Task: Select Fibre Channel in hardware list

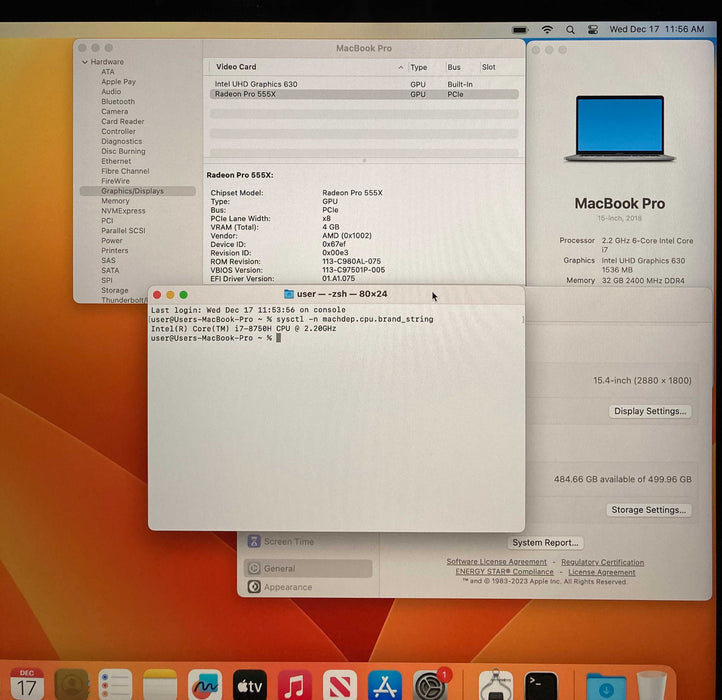Action: pos(125,171)
